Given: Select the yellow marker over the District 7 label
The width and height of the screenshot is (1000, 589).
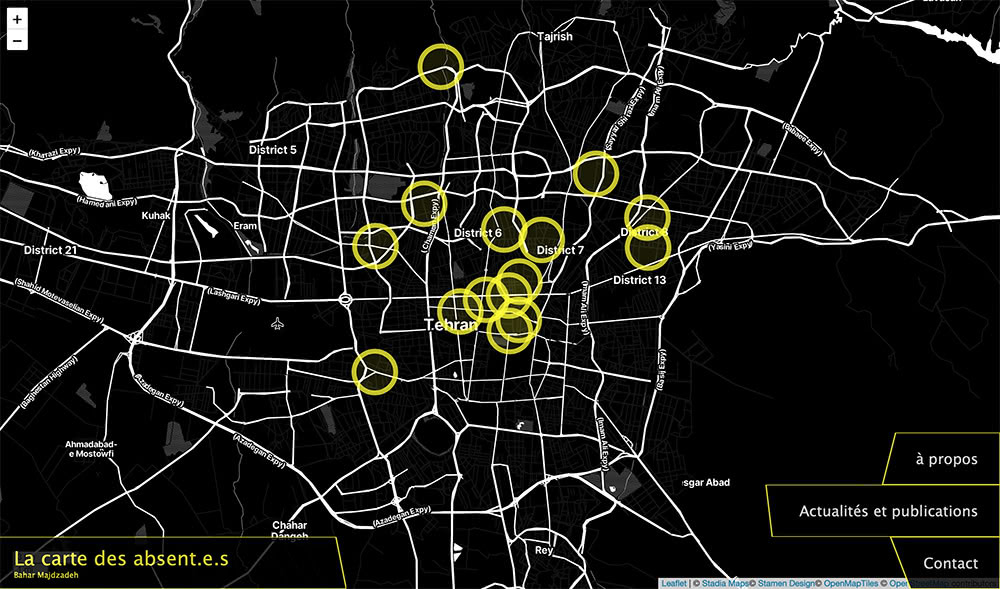Looking at the screenshot, I should point(541,239).
